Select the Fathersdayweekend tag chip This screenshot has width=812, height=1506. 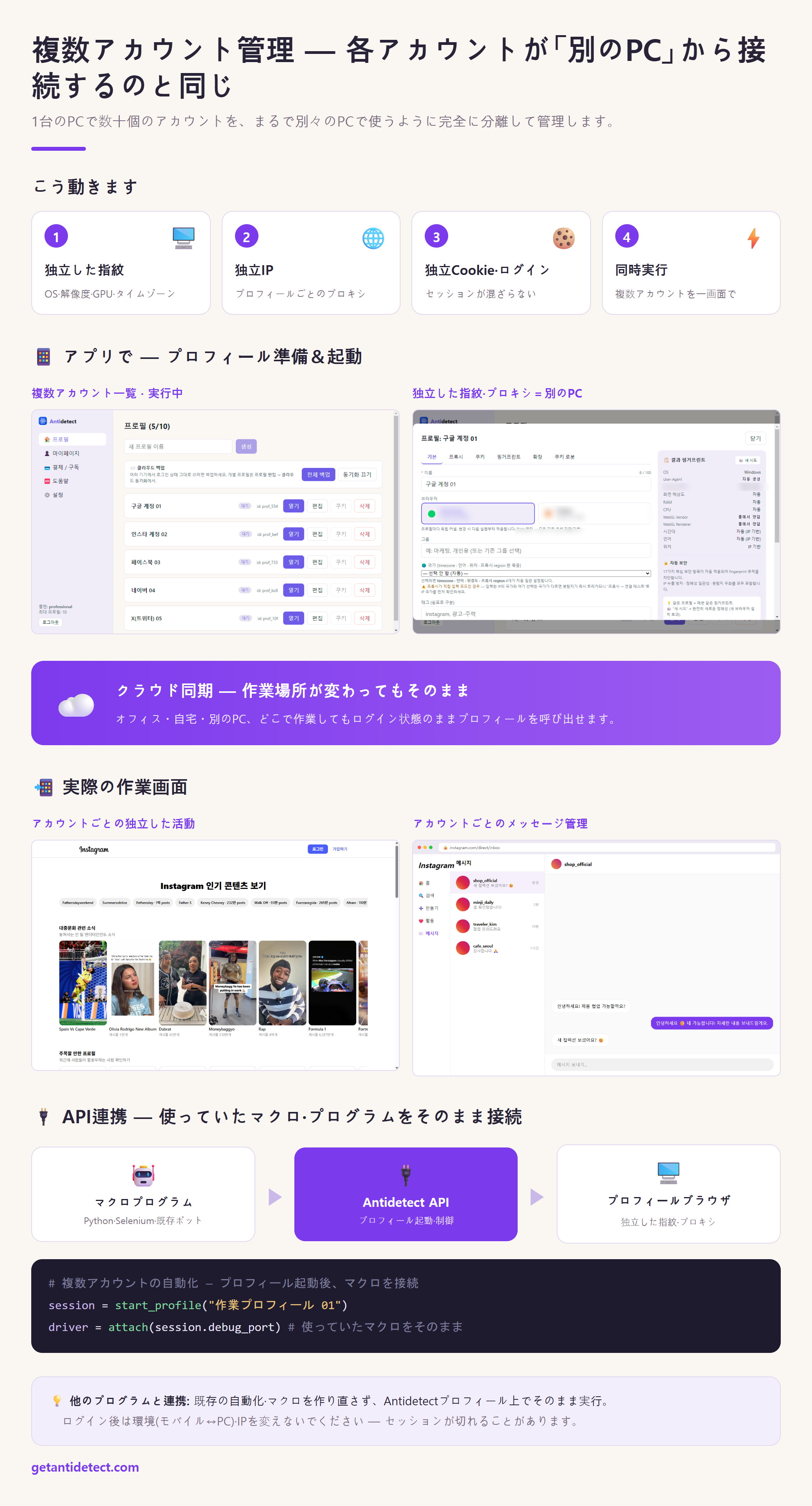click(x=78, y=903)
